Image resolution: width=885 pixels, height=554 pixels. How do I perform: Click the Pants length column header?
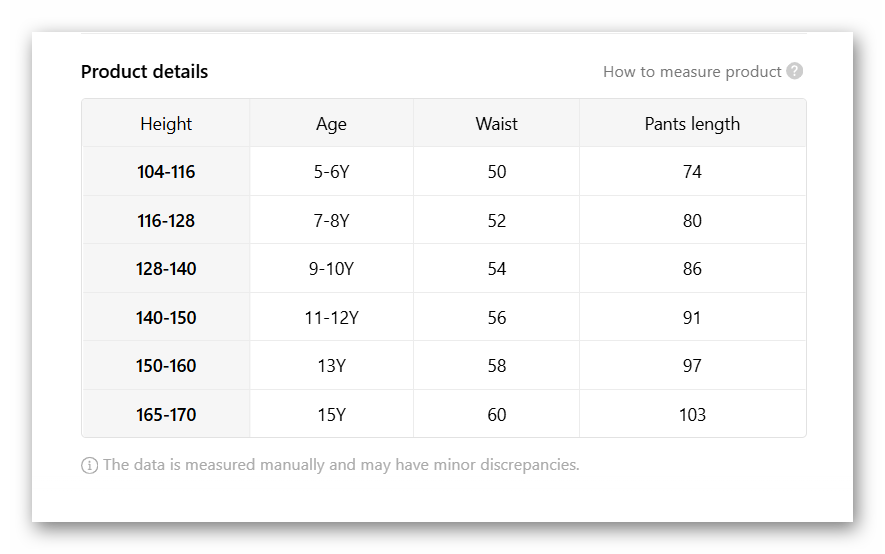coord(692,124)
